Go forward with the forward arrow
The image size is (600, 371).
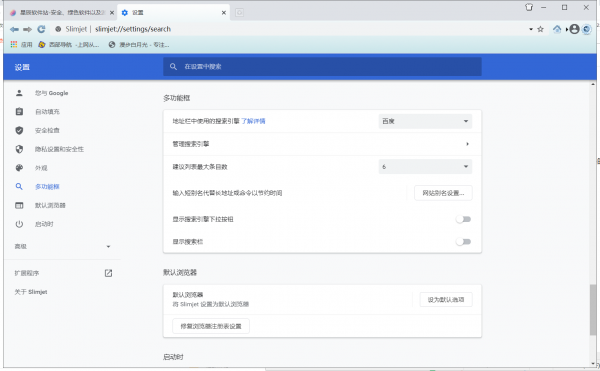27,29
